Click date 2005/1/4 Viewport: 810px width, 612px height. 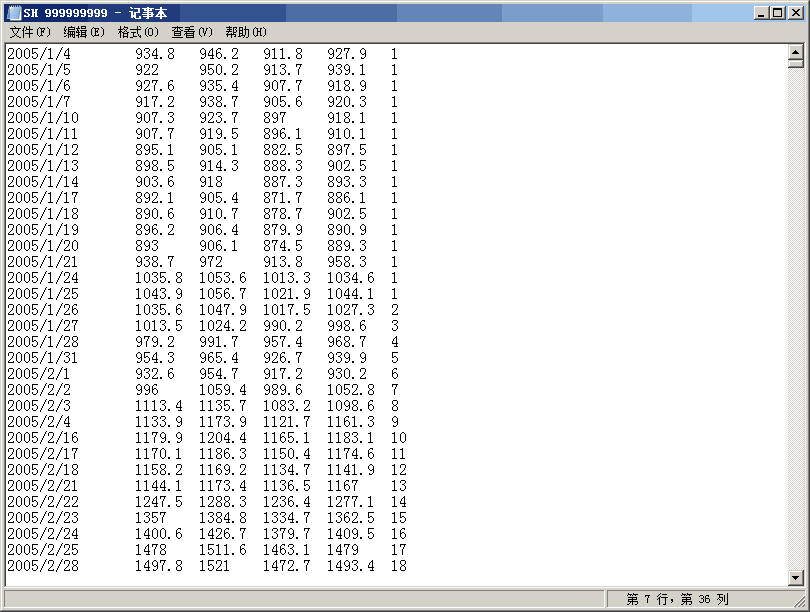click(x=39, y=54)
